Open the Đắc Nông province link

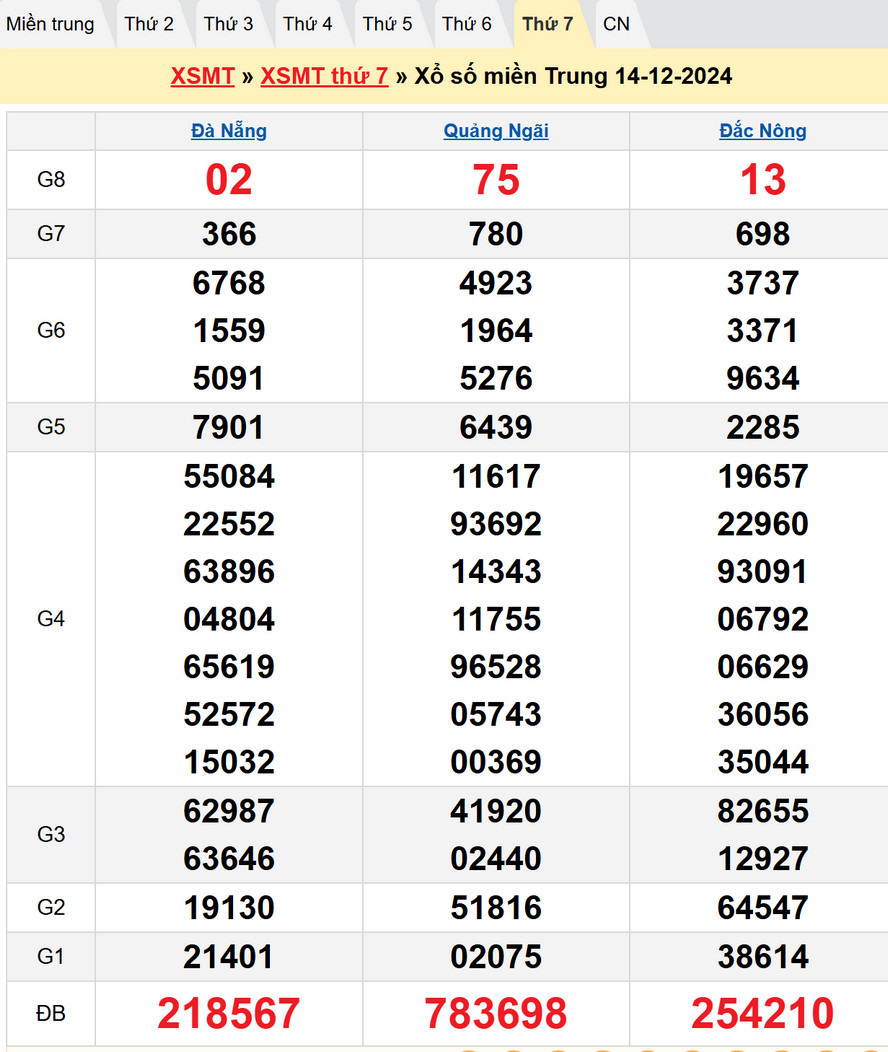[763, 131]
